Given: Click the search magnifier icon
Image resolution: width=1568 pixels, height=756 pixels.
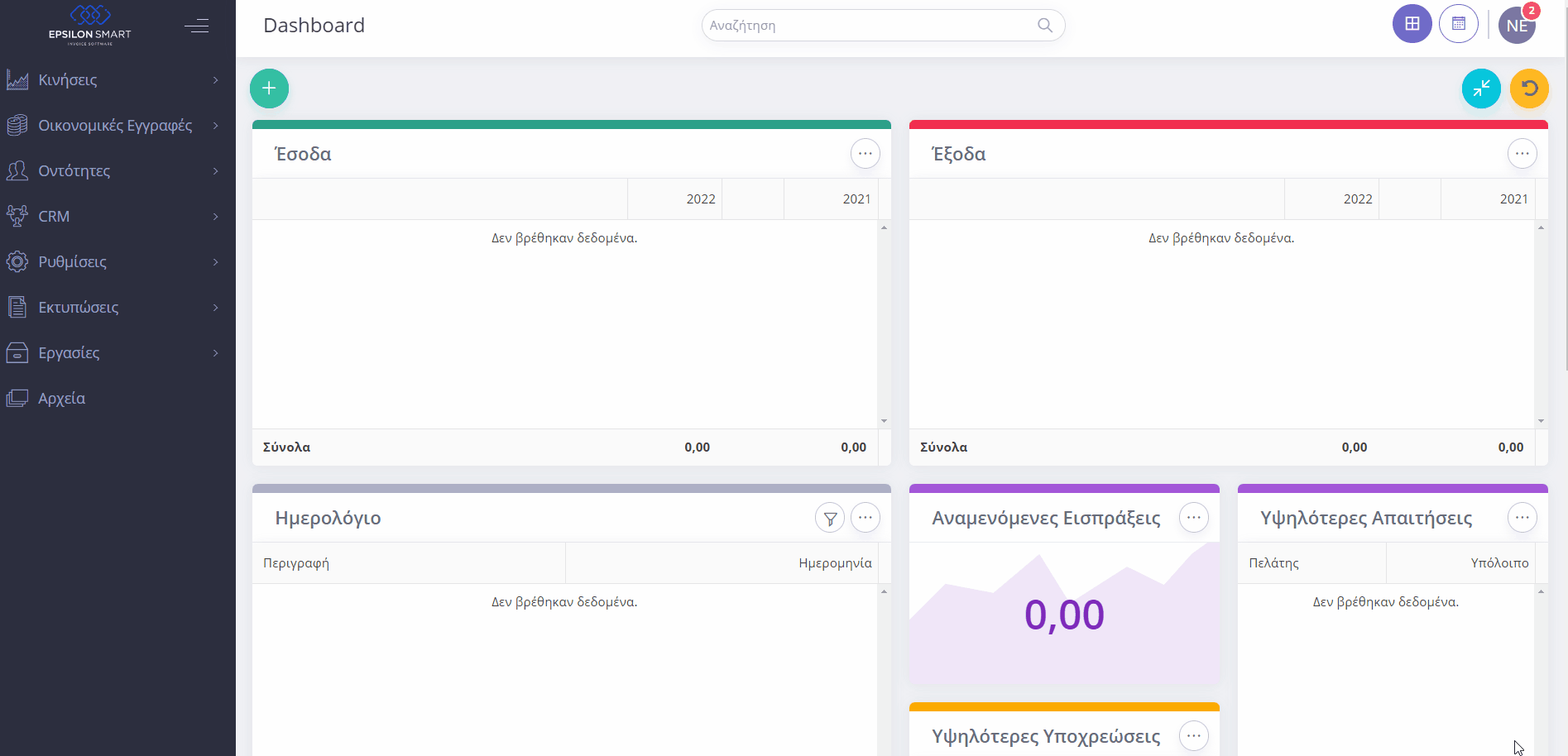Looking at the screenshot, I should tap(1045, 26).
